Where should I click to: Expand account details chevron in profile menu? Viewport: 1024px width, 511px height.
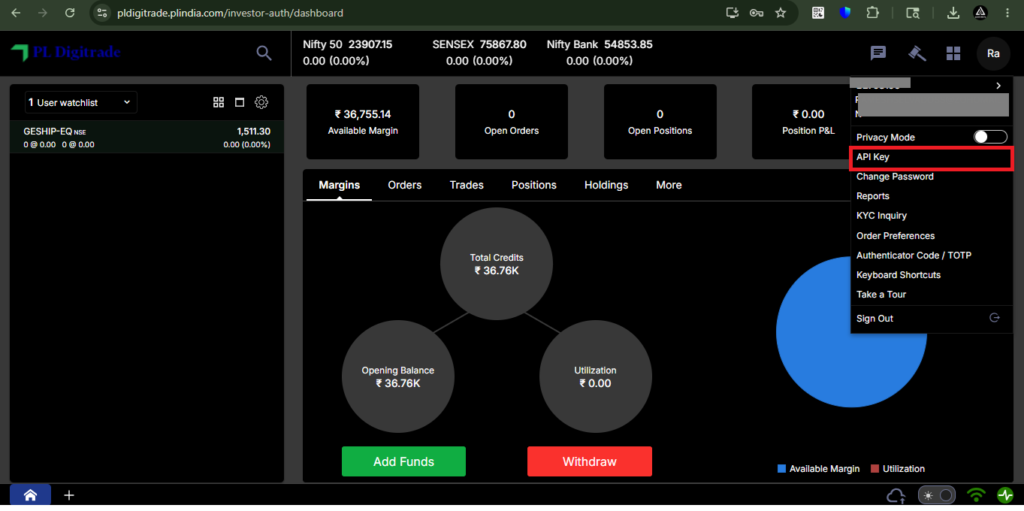999,86
